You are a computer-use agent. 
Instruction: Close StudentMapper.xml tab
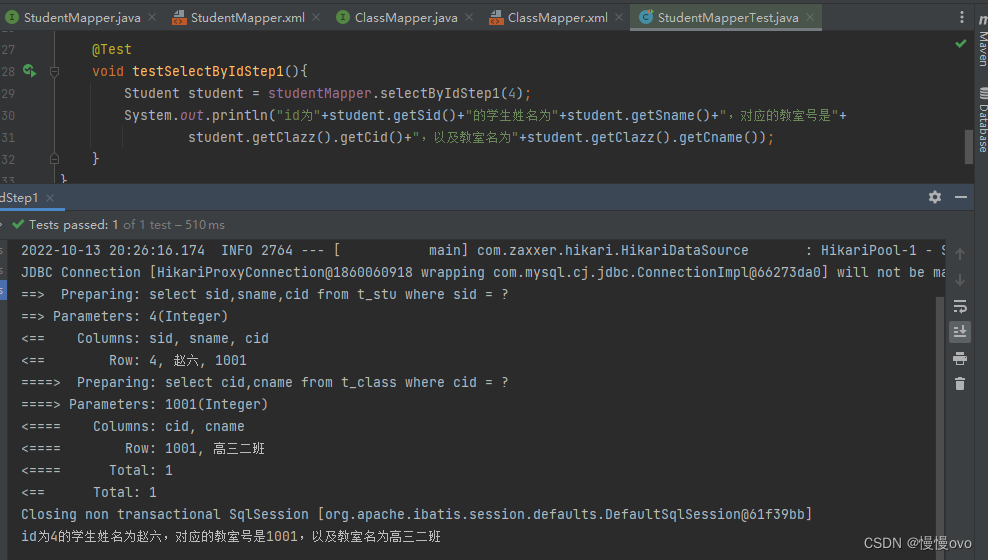point(316,18)
